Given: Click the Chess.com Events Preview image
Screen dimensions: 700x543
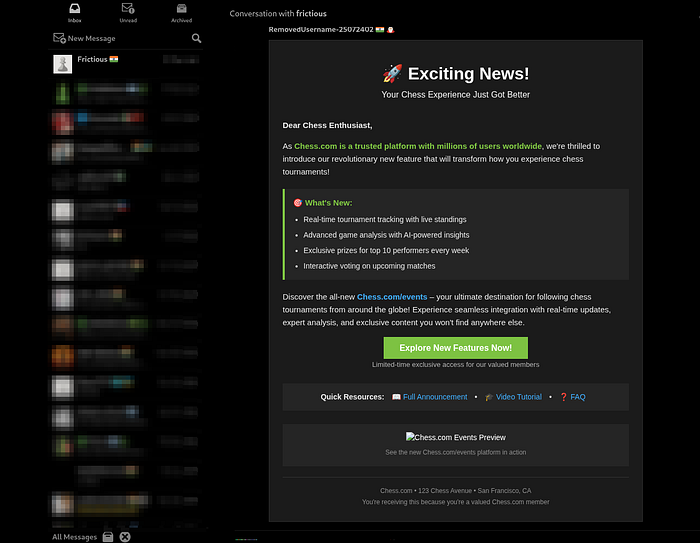Looking at the screenshot, I should 455,437.
